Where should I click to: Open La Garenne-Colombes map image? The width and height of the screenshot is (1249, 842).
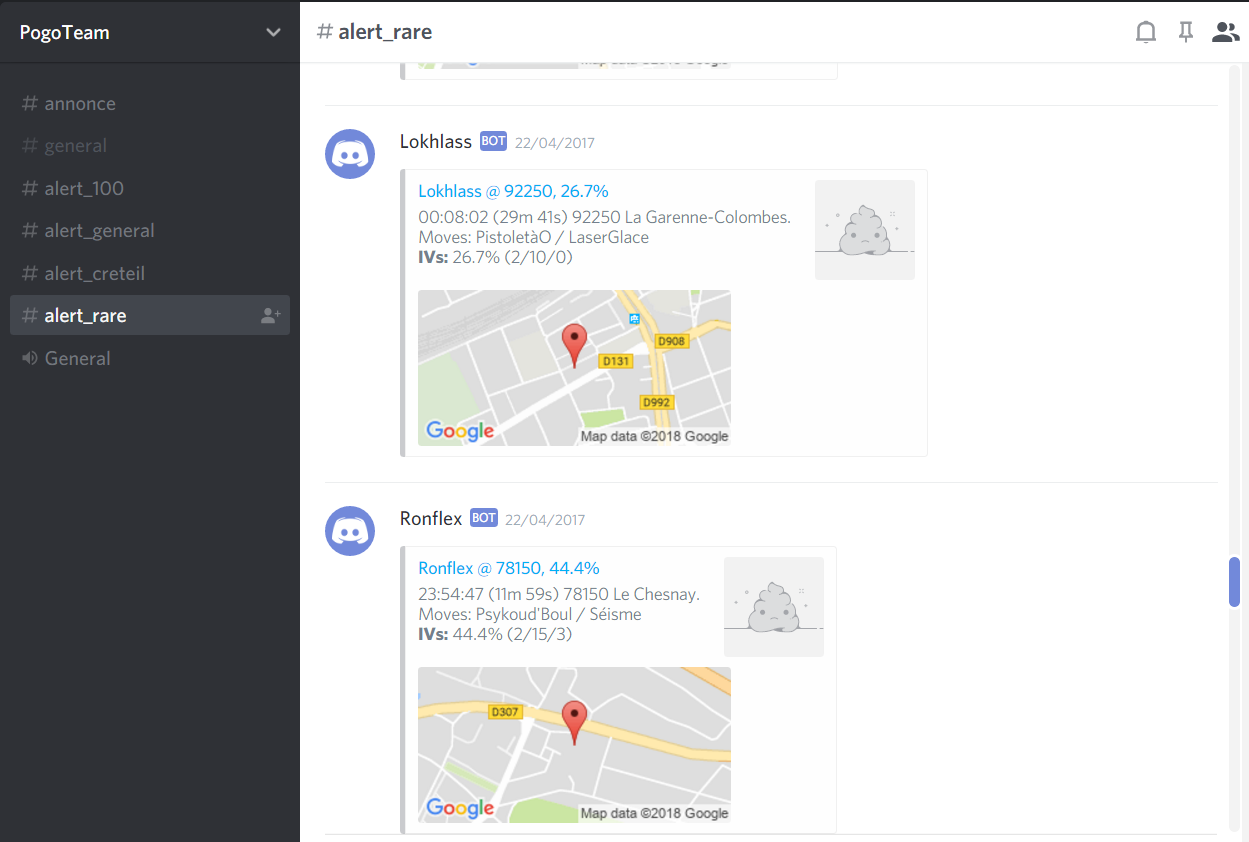coord(574,368)
